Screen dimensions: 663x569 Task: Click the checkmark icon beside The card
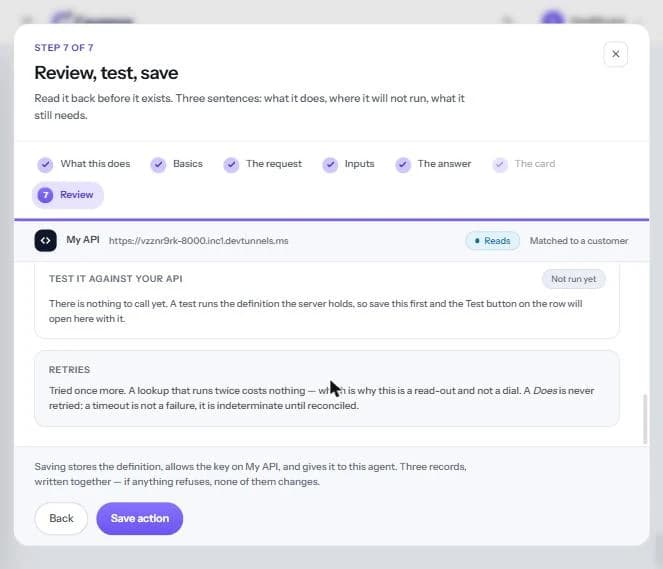pos(500,164)
